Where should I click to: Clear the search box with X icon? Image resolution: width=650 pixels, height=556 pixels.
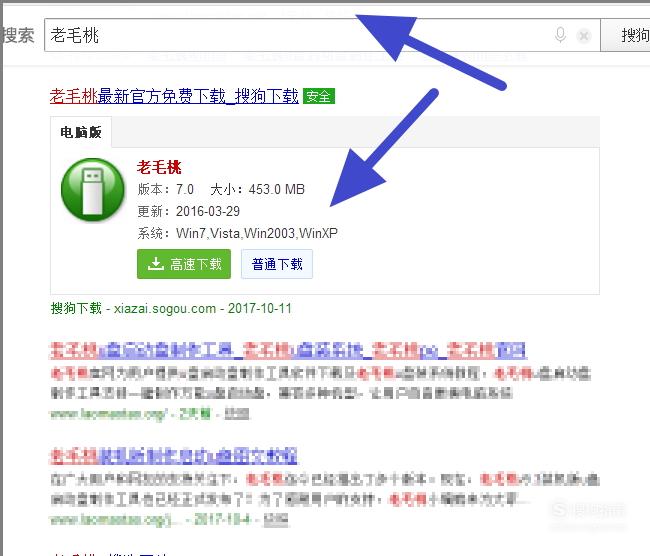coord(584,36)
